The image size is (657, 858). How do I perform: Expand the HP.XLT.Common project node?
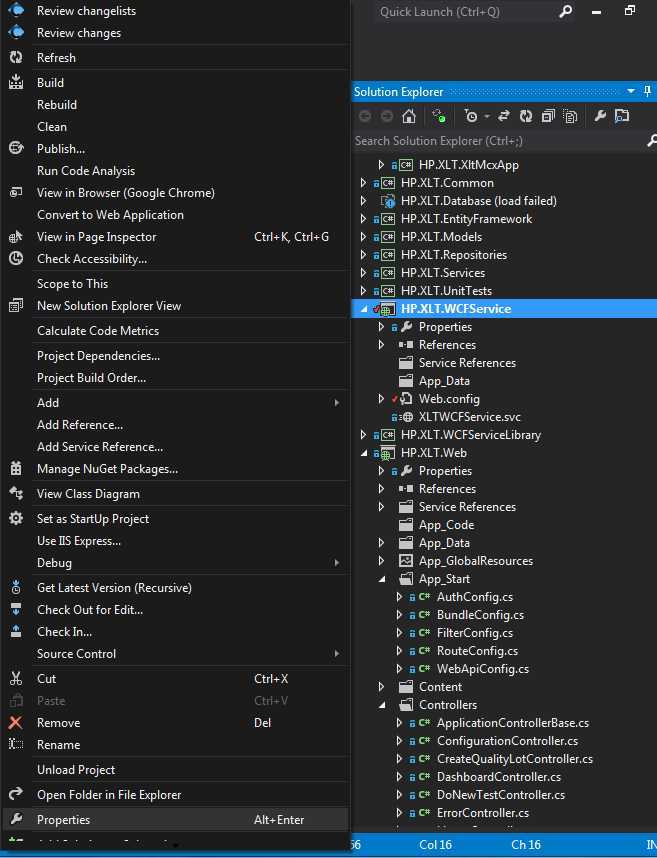coord(363,183)
